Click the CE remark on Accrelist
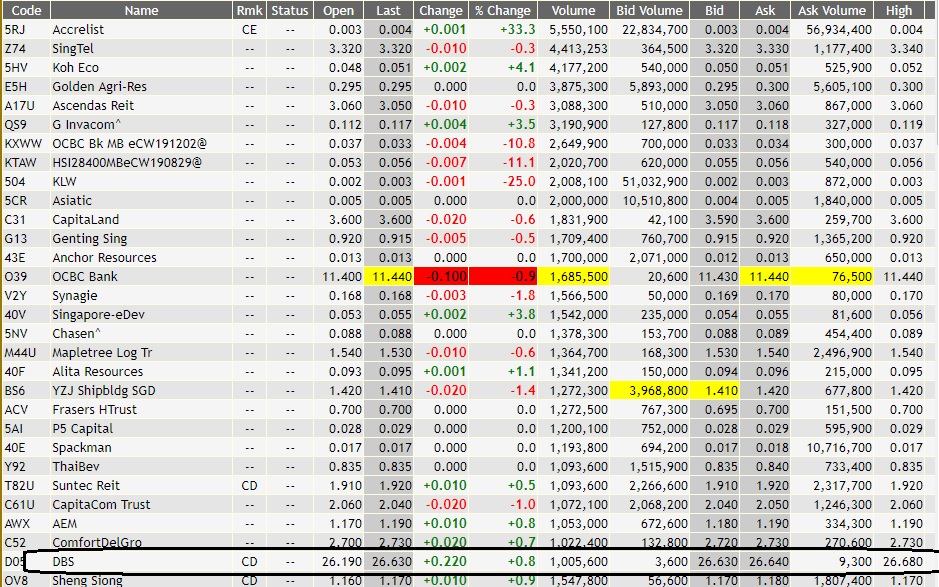This screenshot has width=939, height=587. [x=249, y=29]
